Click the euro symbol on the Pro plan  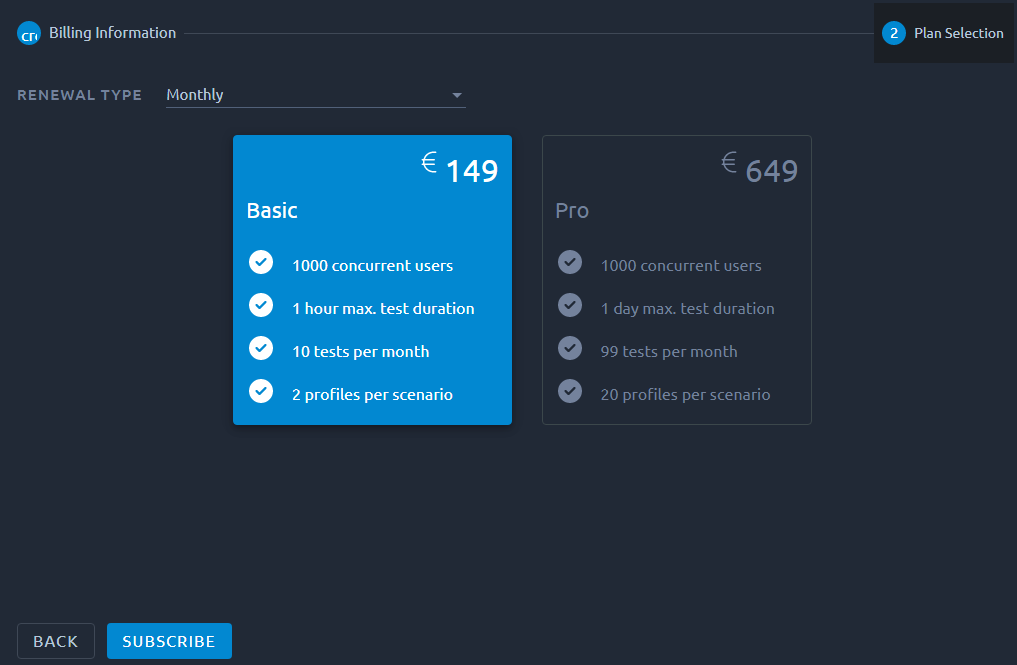click(x=729, y=162)
